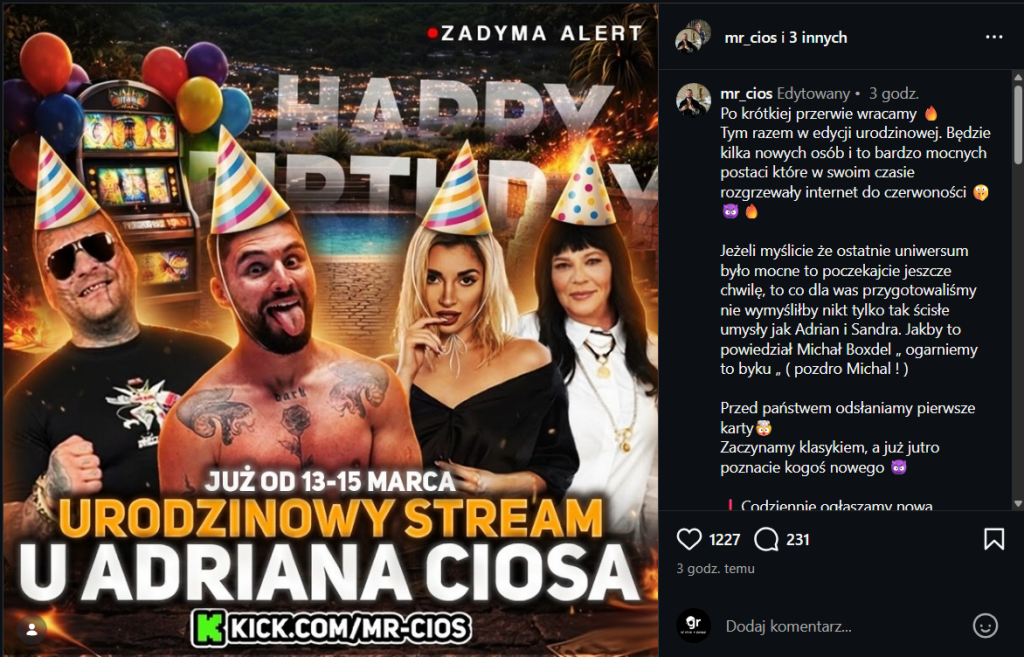The width and height of the screenshot is (1024, 657).
Task: Like the post with the heart icon
Action: pos(689,539)
